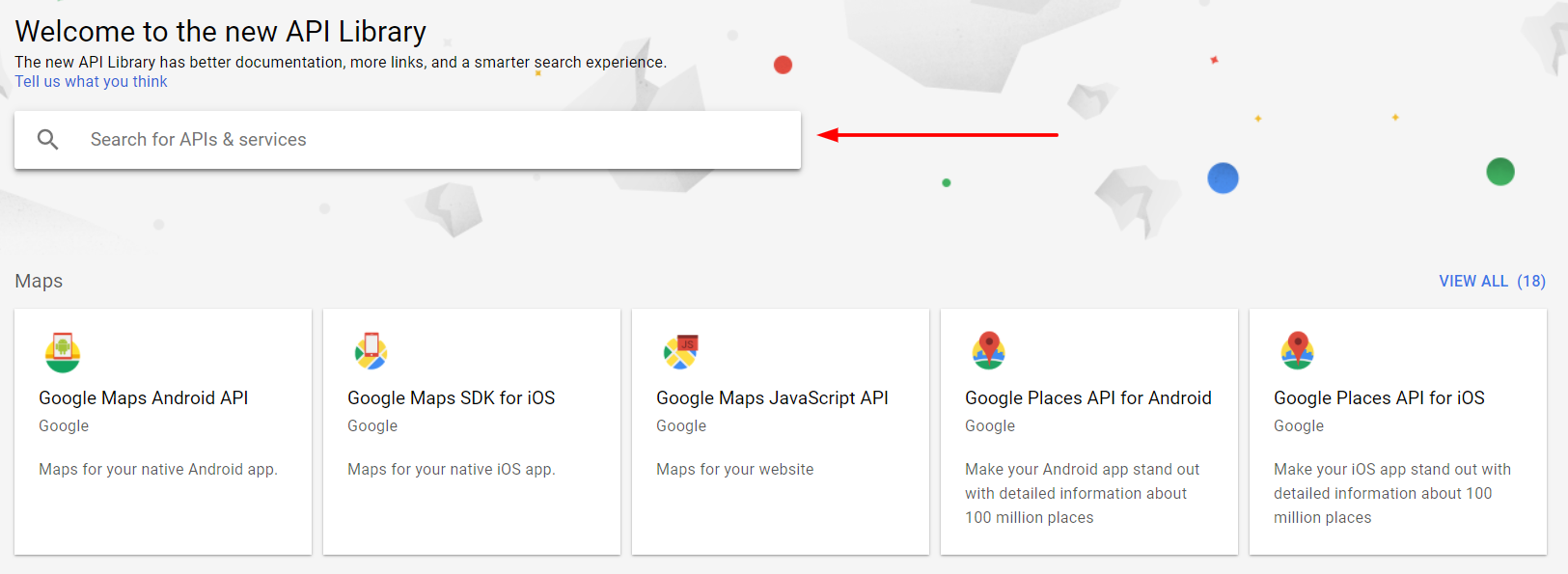This screenshot has height=574, width=1568.
Task: Click the Maps category heading
Action: 39,282
